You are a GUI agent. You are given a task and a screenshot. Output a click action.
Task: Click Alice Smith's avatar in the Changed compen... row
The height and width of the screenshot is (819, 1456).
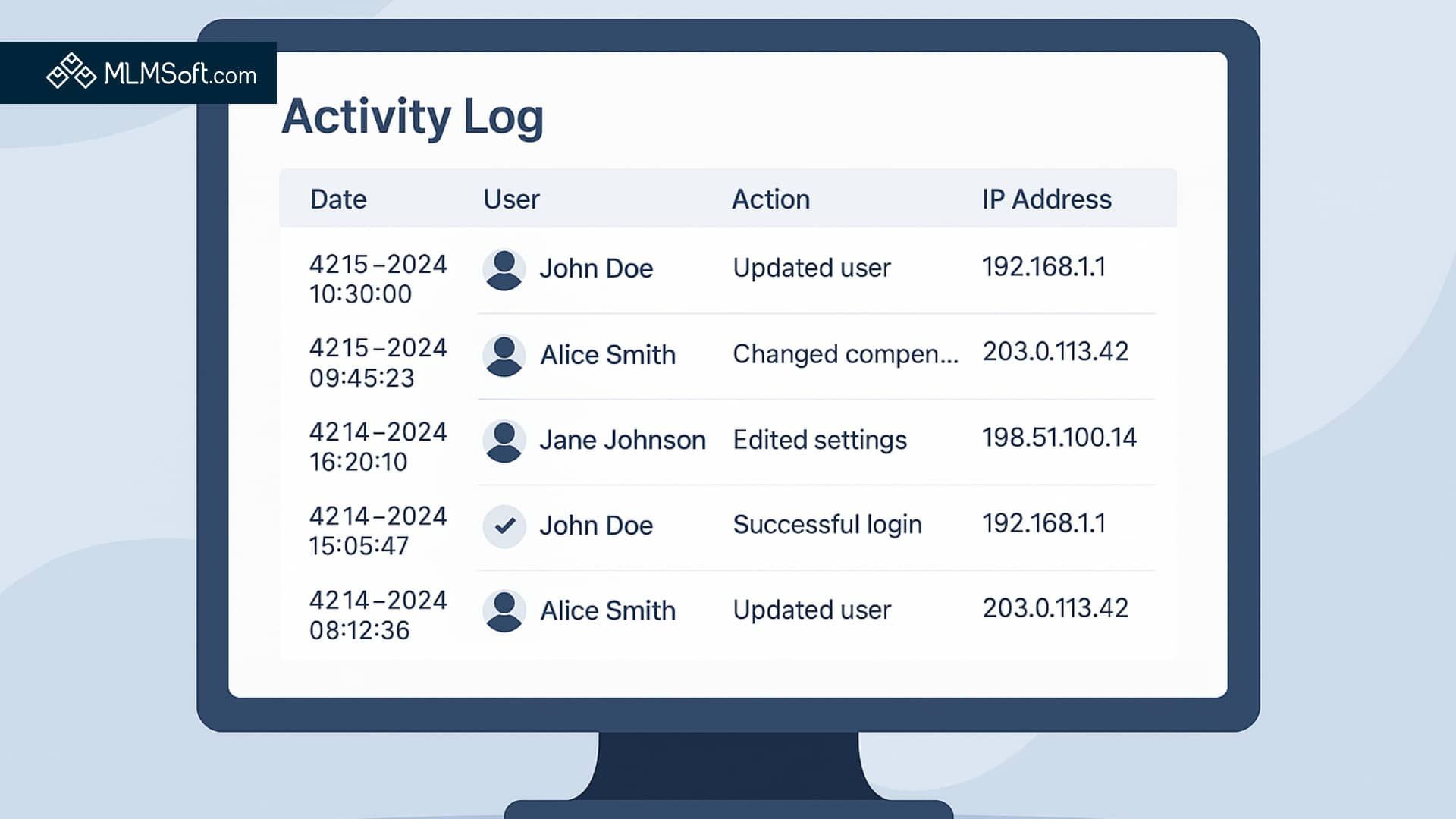click(504, 355)
